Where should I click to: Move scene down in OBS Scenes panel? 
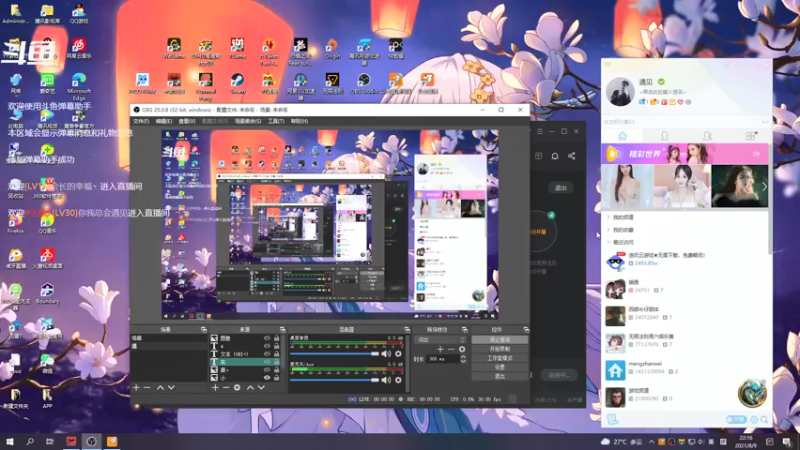[x=171, y=388]
